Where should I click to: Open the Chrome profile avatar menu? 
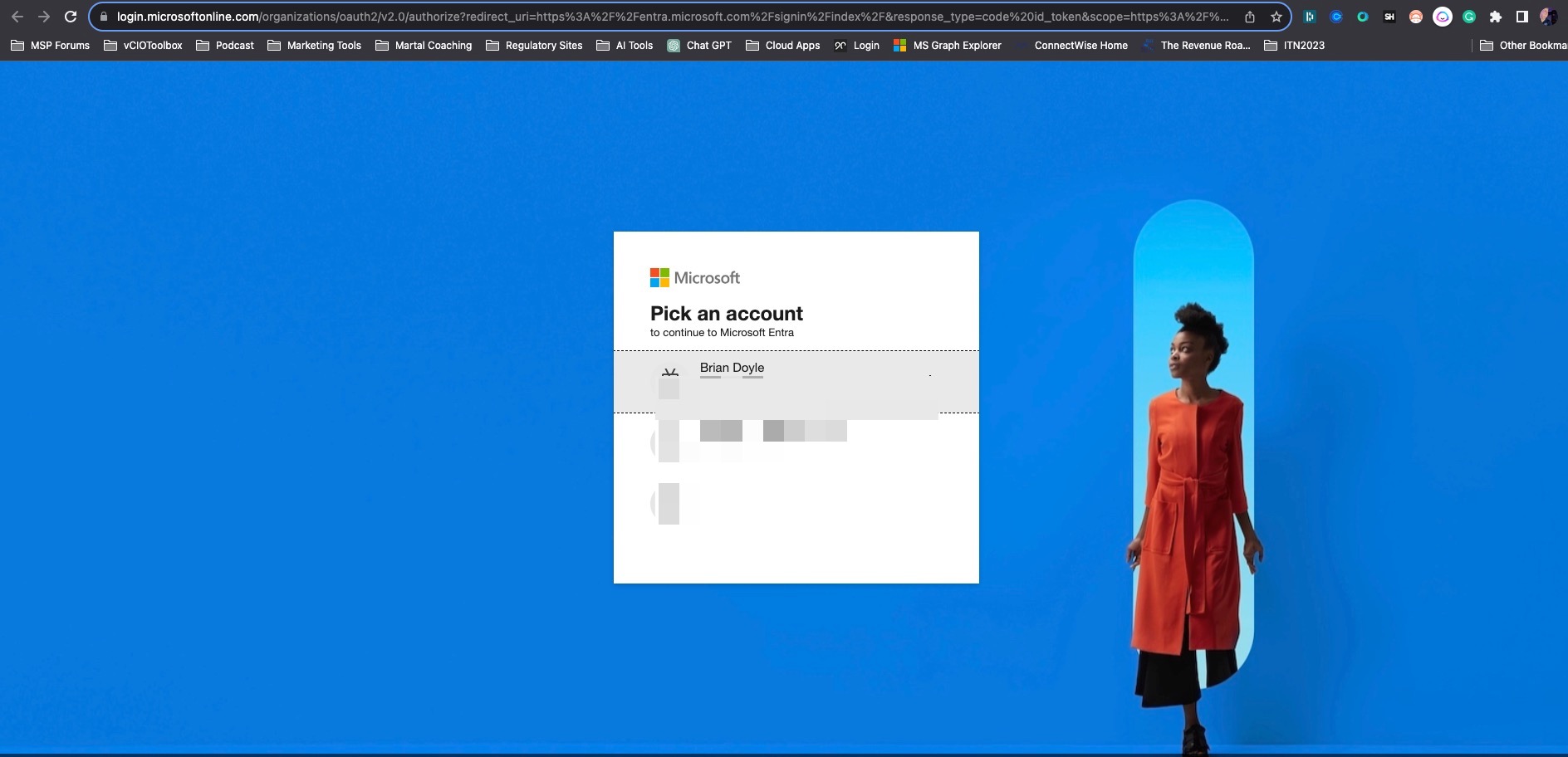pos(1549,17)
